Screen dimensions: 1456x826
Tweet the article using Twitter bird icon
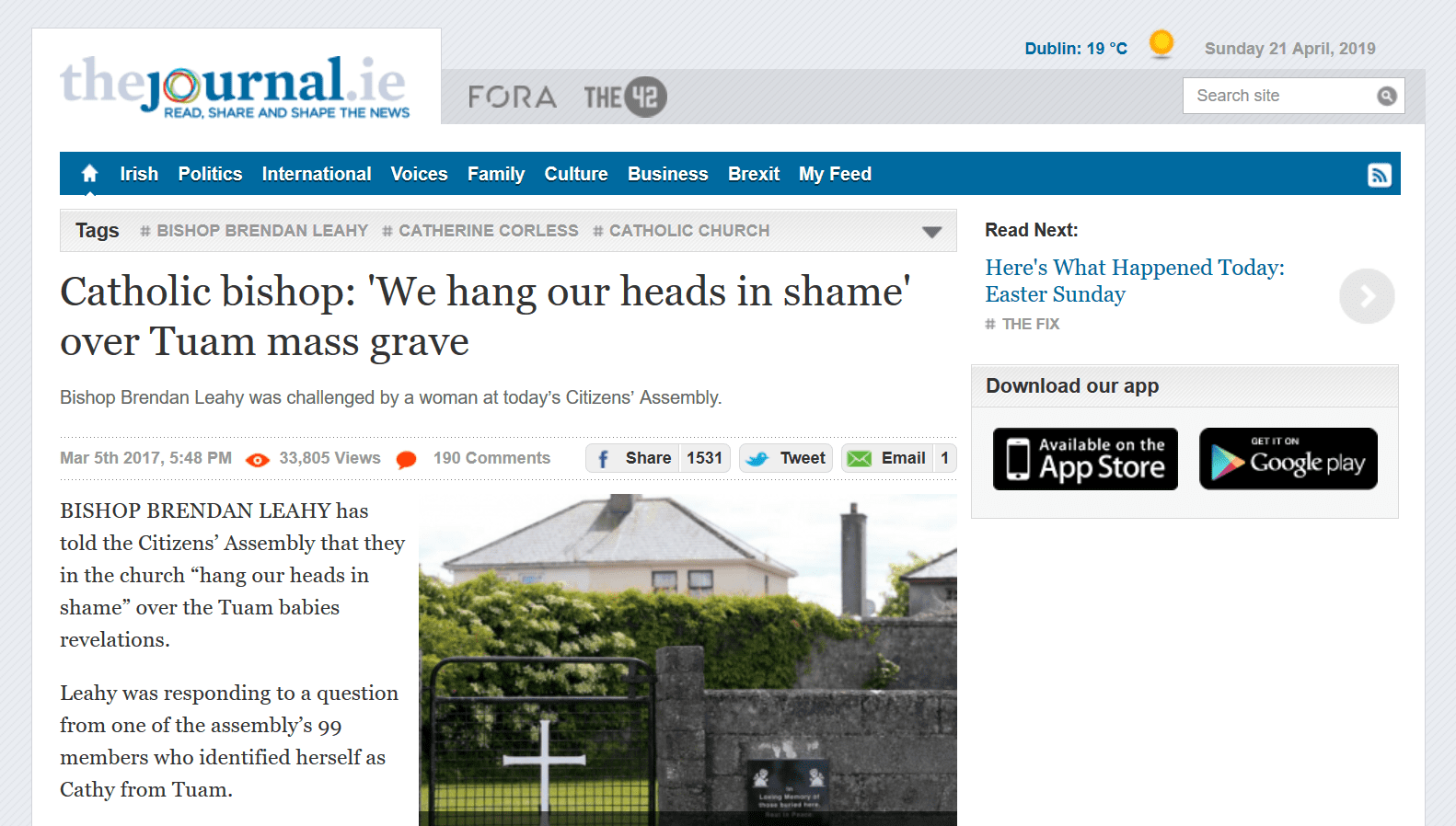pyautogui.click(x=757, y=458)
